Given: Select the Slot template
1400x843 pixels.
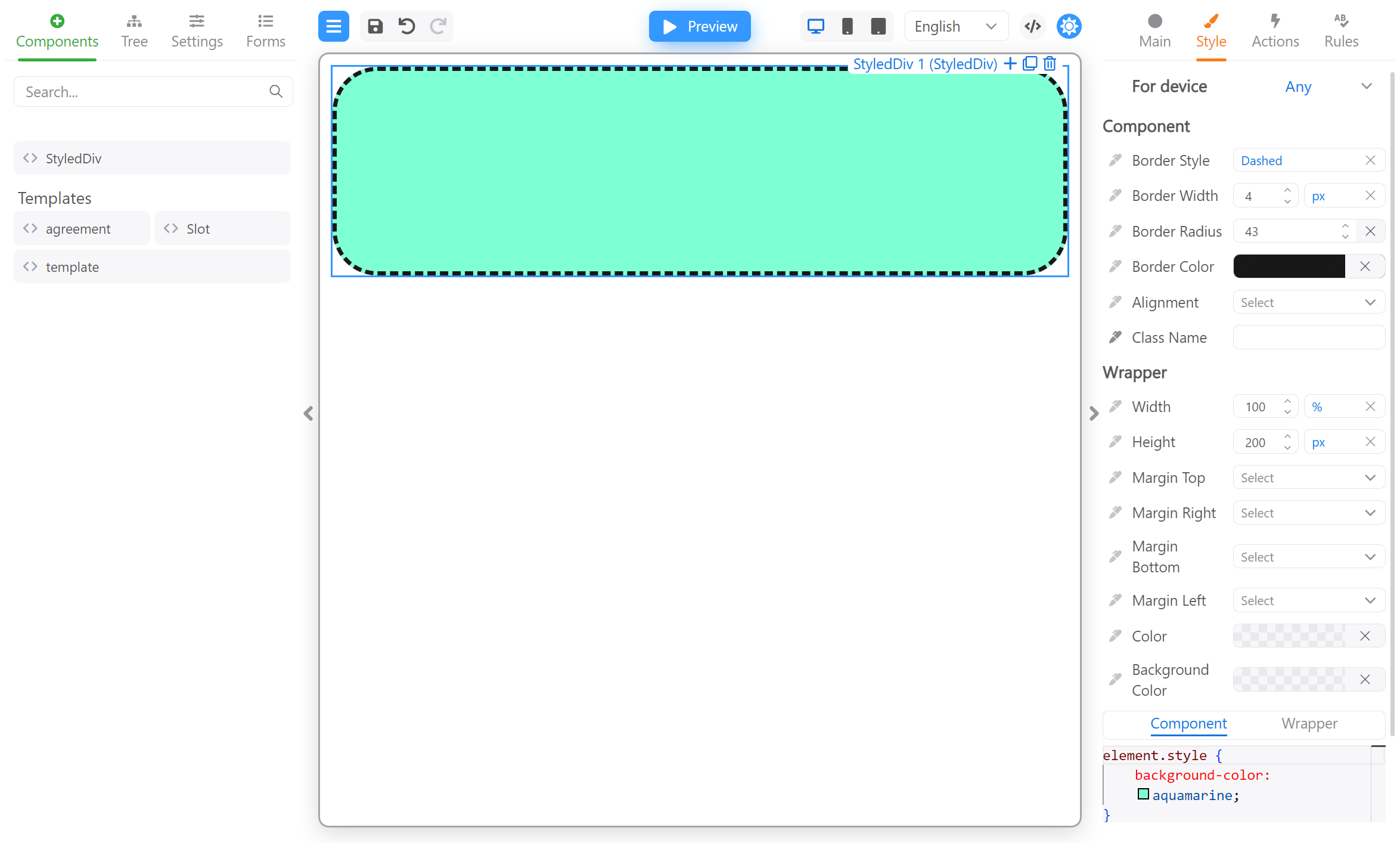Looking at the screenshot, I should (x=222, y=228).
